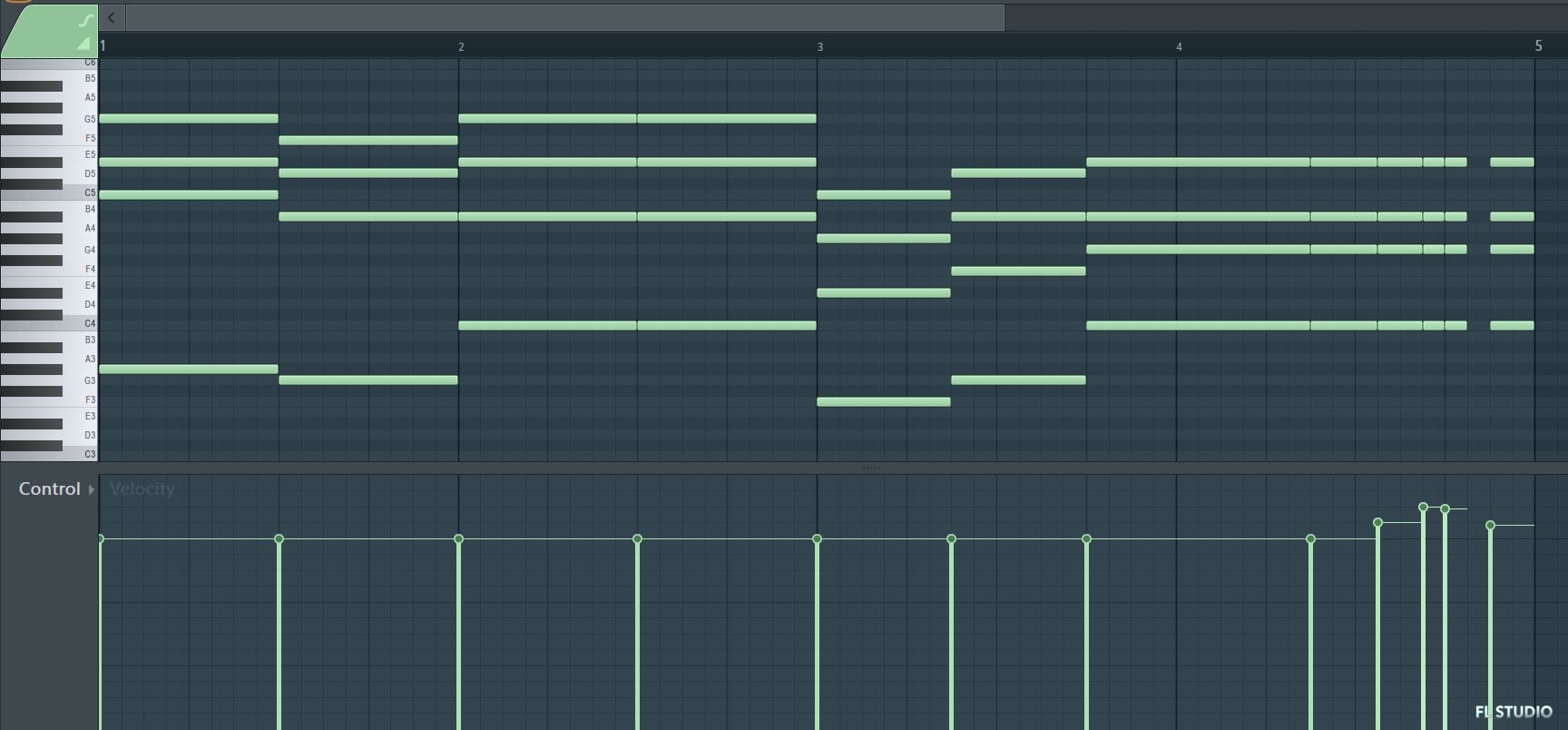Image resolution: width=1568 pixels, height=730 pixels.
Task: Select the G5 note starting bar 1
Action: coord(189,118)
